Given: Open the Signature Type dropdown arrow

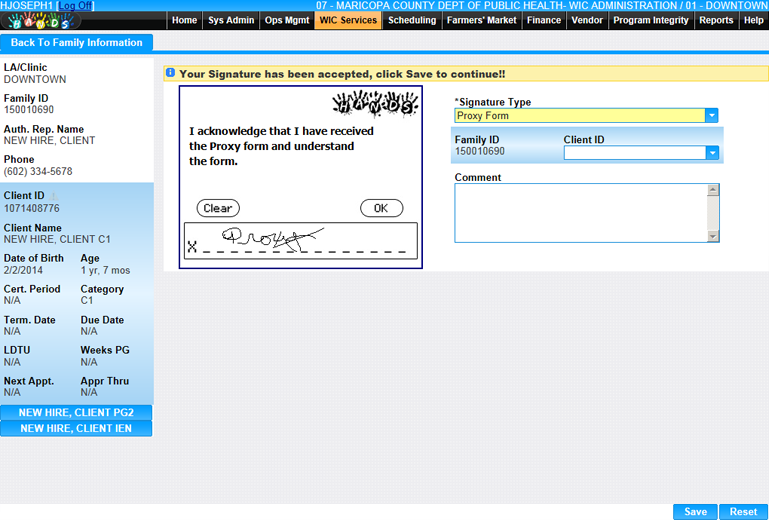Looking at the screenshot, I should tap(712, 116).
